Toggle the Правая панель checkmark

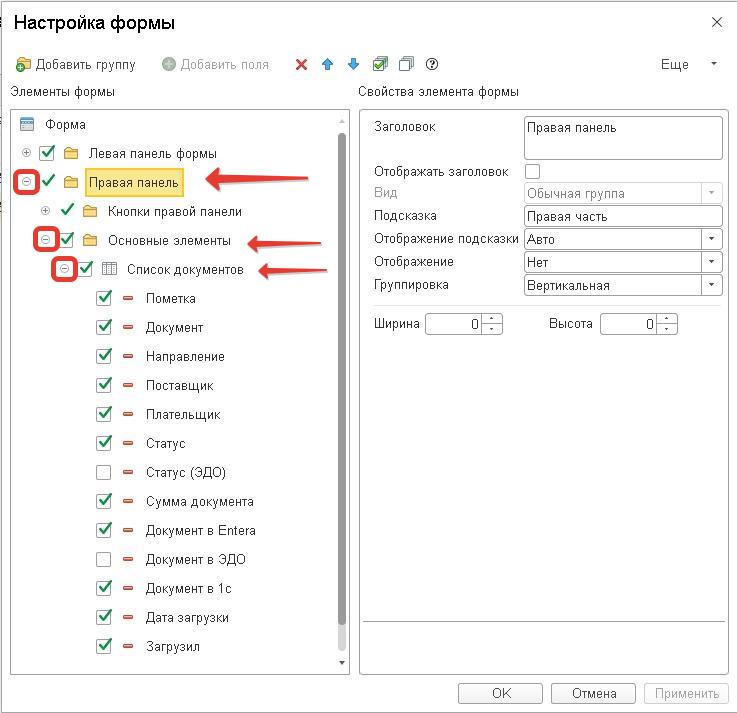coord(48,181)
